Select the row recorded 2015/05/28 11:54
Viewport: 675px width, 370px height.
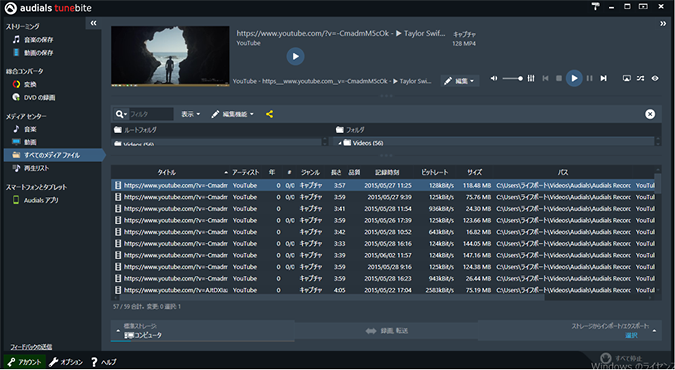click(383, 209)
